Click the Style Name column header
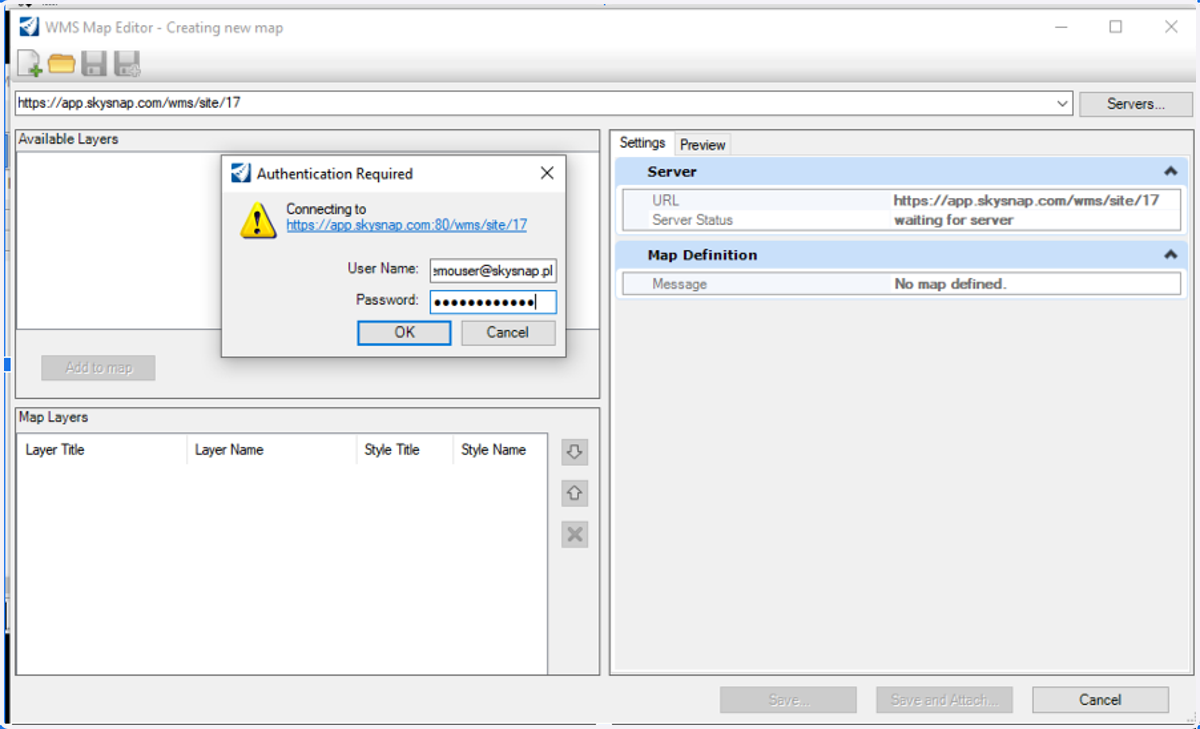This screenshot has height=729, width=1200. 500,450
